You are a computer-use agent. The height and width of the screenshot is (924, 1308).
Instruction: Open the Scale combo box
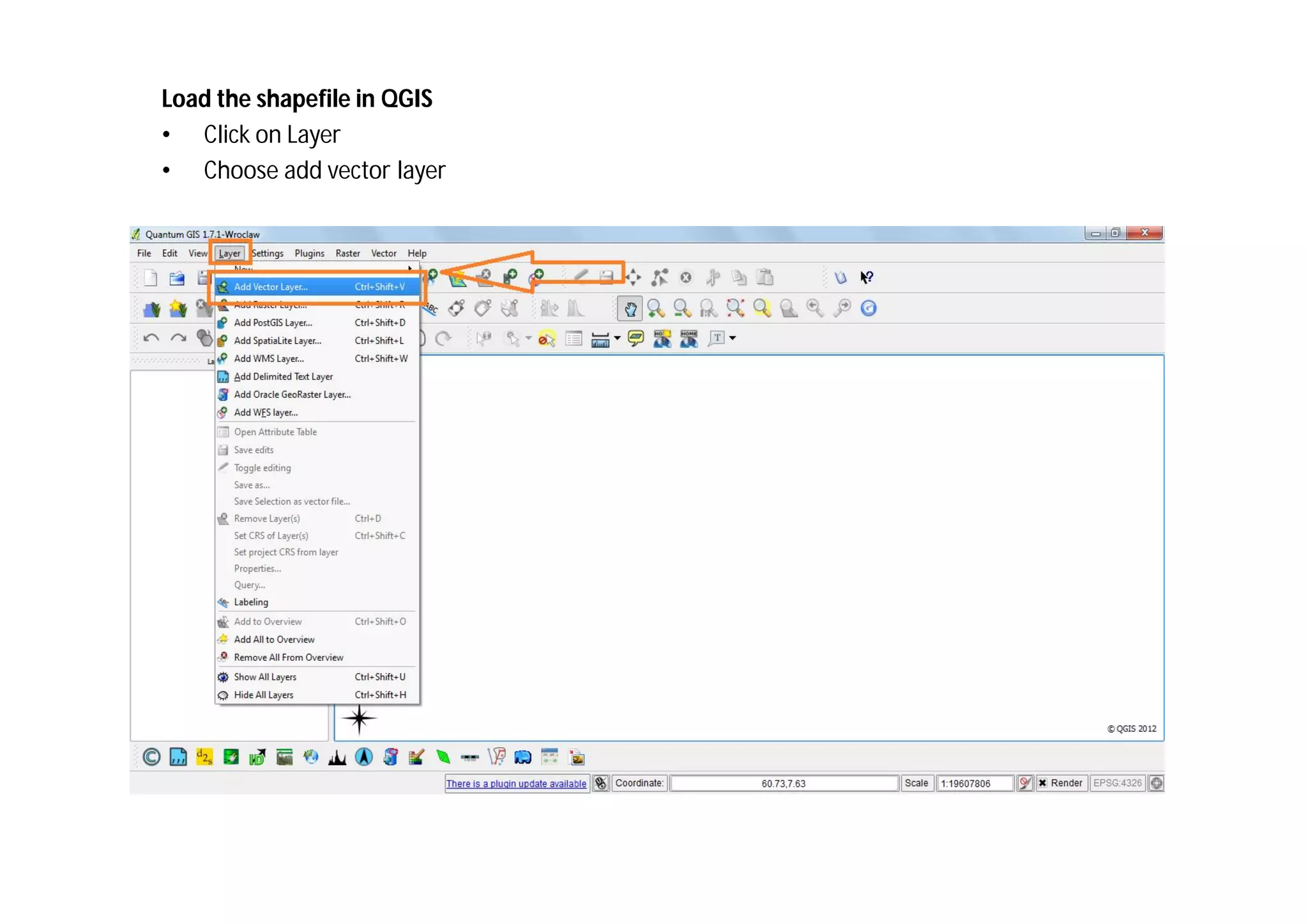tap(975, 784)
